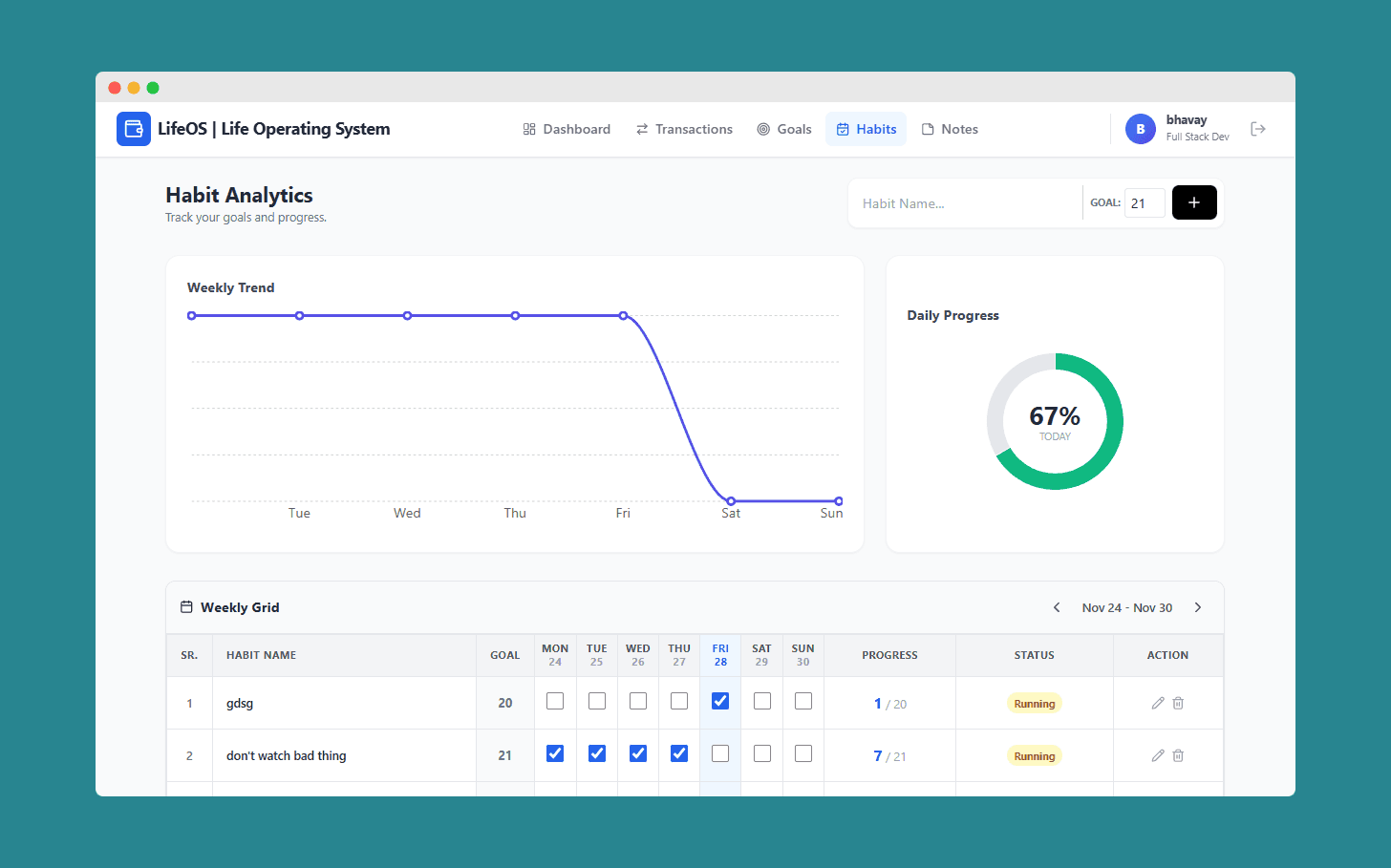
Task: Click the FRI 28 column header
Action: pyautogui.click(x=720, y=655)
